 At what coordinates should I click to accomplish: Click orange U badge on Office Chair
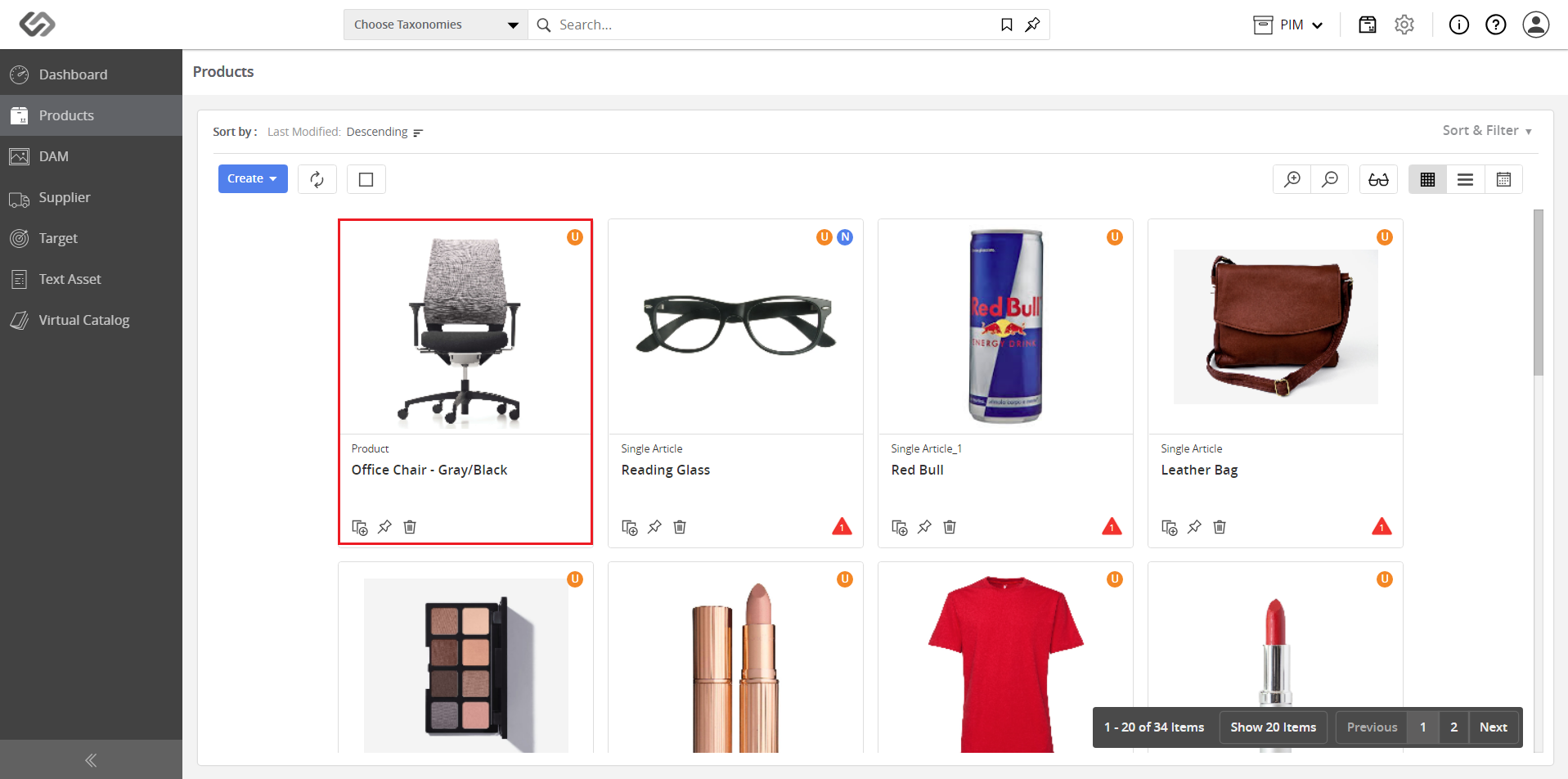pos(575,237)
